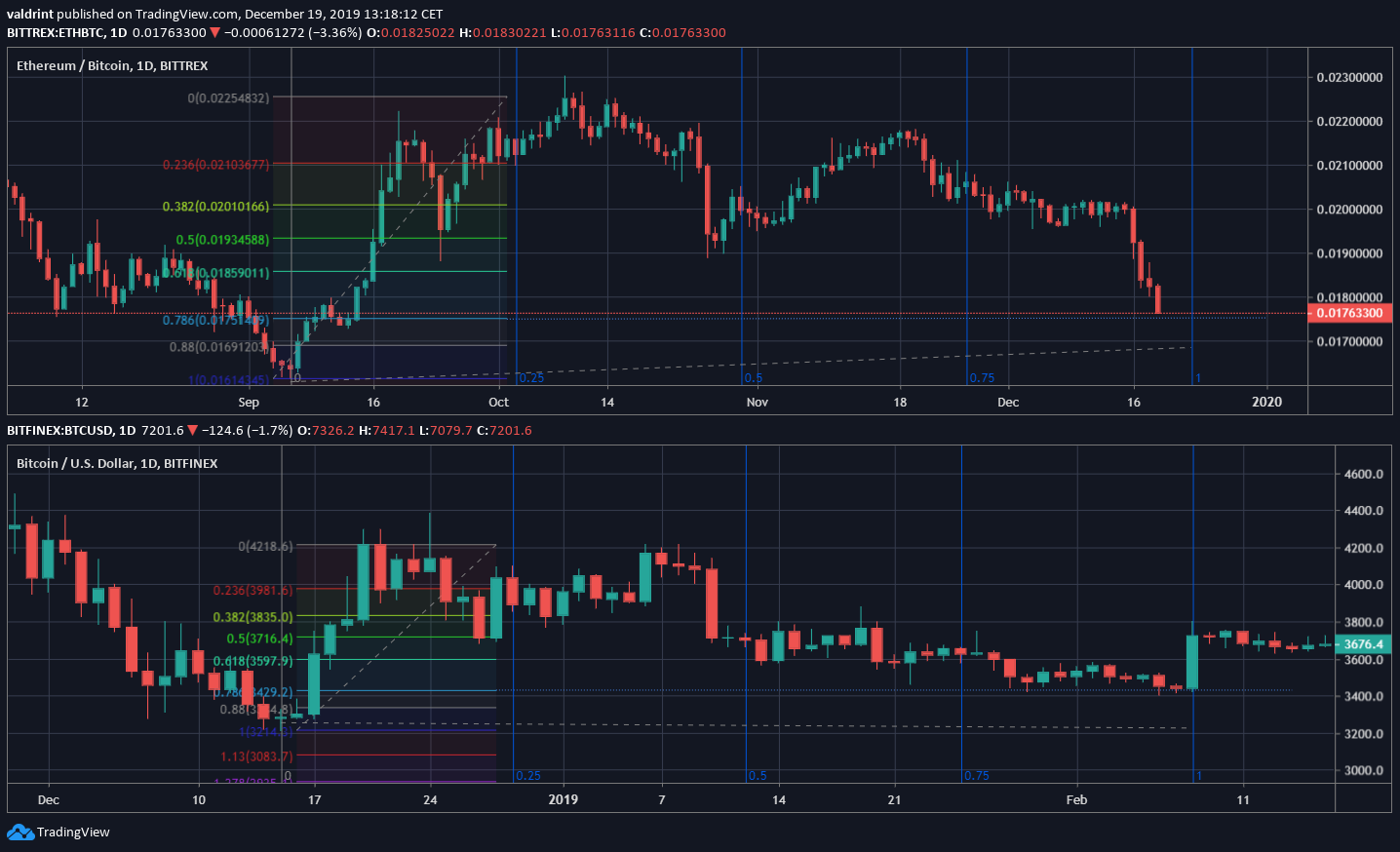Screen dimensions: 1400x852
Task: Select the 0.02200000 axis price value
Action: click(1349, 122)
